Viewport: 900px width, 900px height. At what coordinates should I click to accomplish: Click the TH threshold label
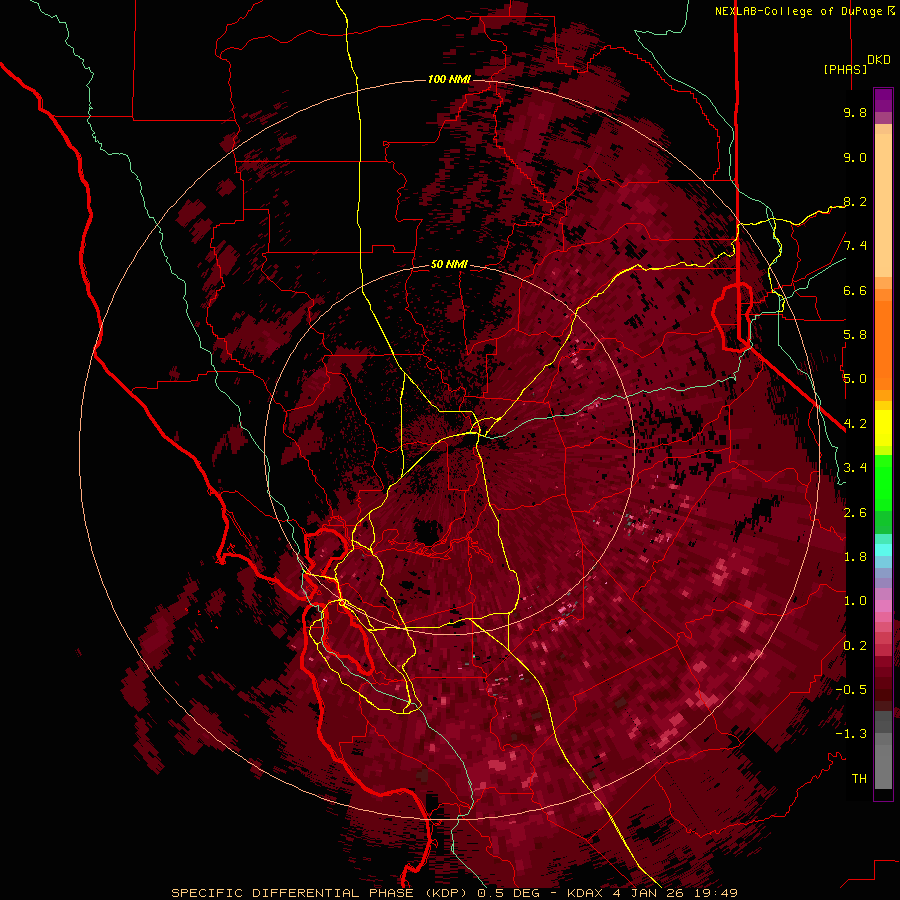coord(859,779)
